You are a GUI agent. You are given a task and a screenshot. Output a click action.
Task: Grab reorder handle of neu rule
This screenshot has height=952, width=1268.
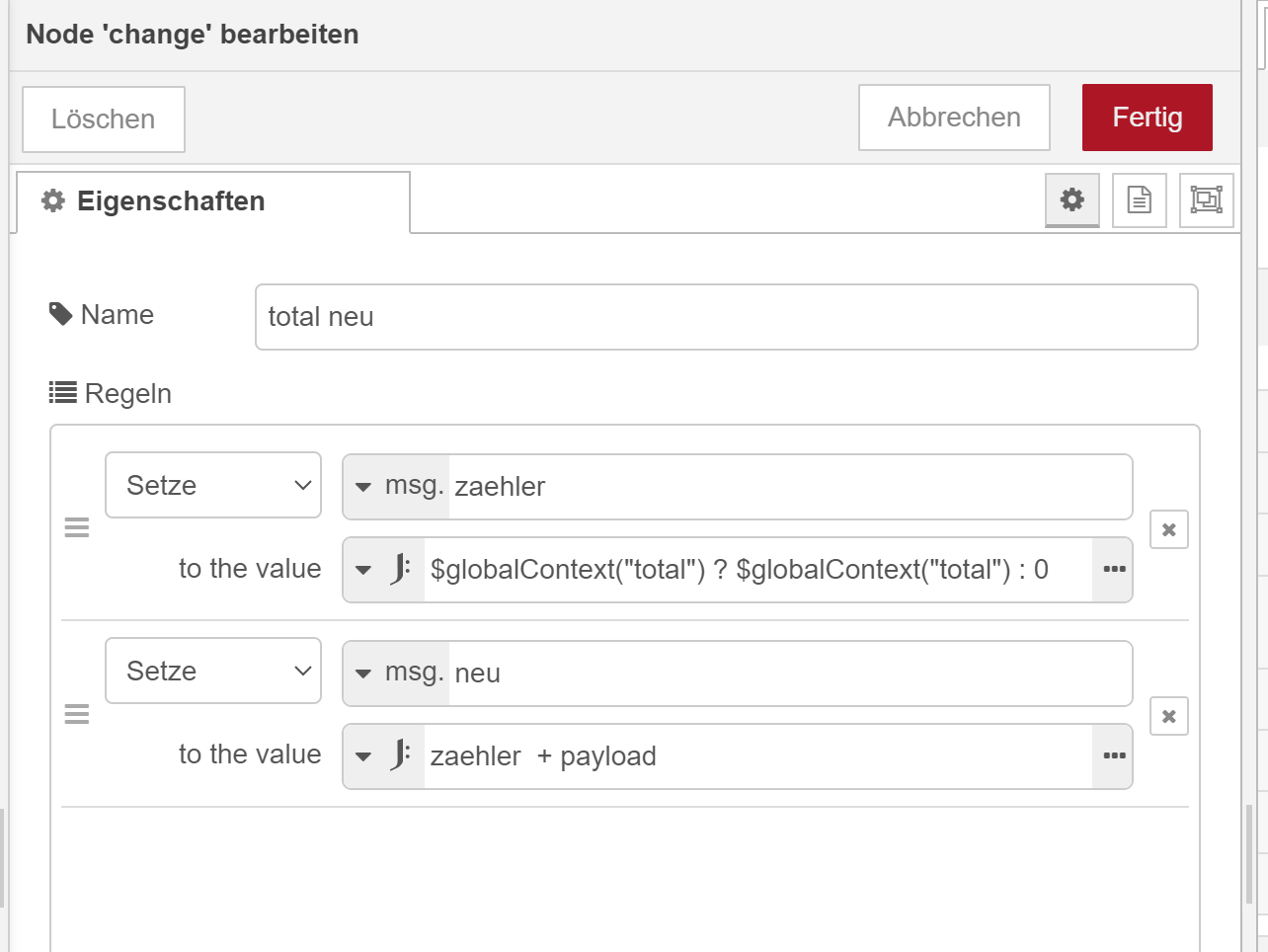(x=77, y=714)
